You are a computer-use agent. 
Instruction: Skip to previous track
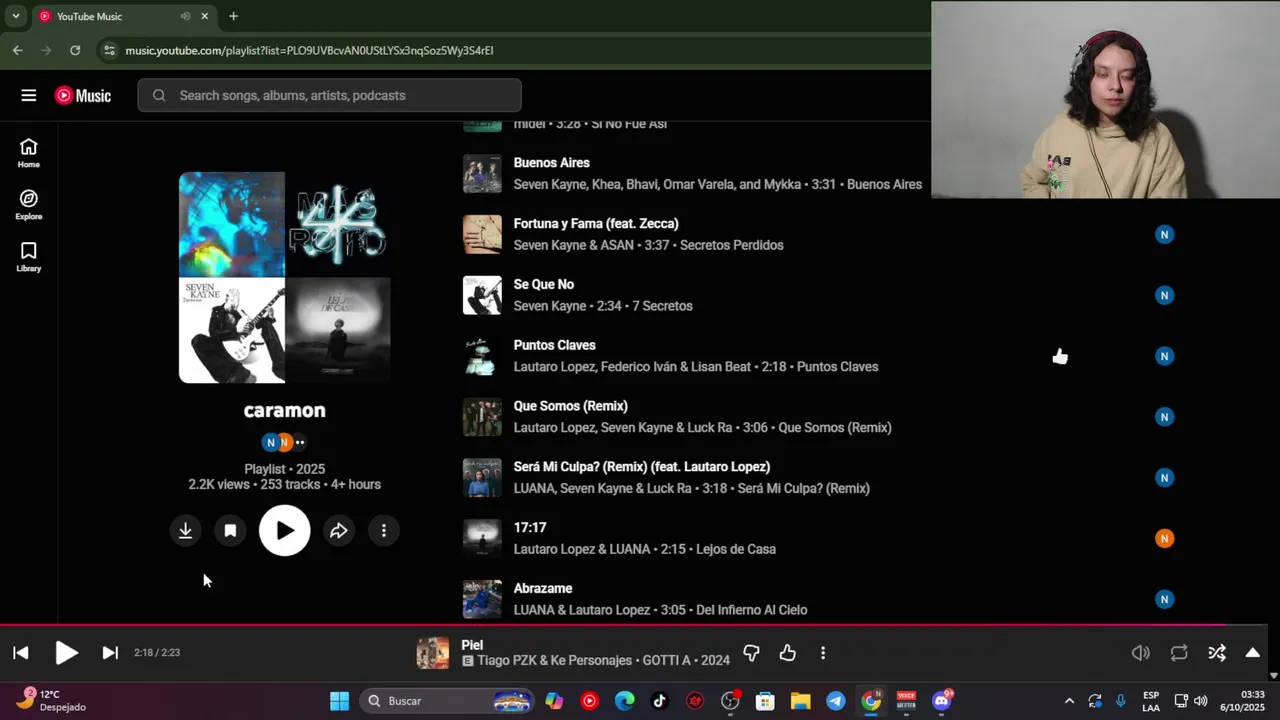coord(20,653)
